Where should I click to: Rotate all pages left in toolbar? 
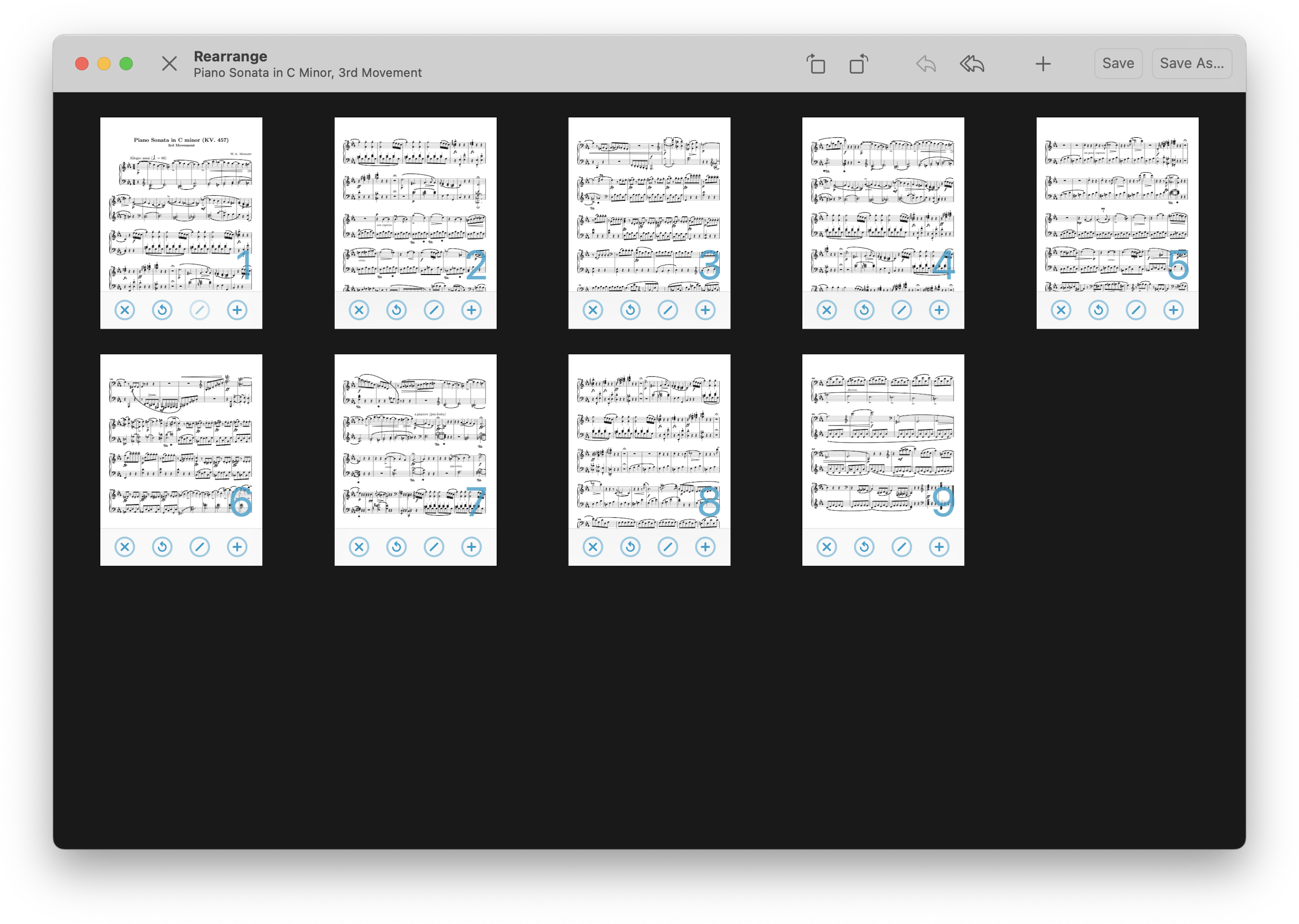[x=815, y=64]
